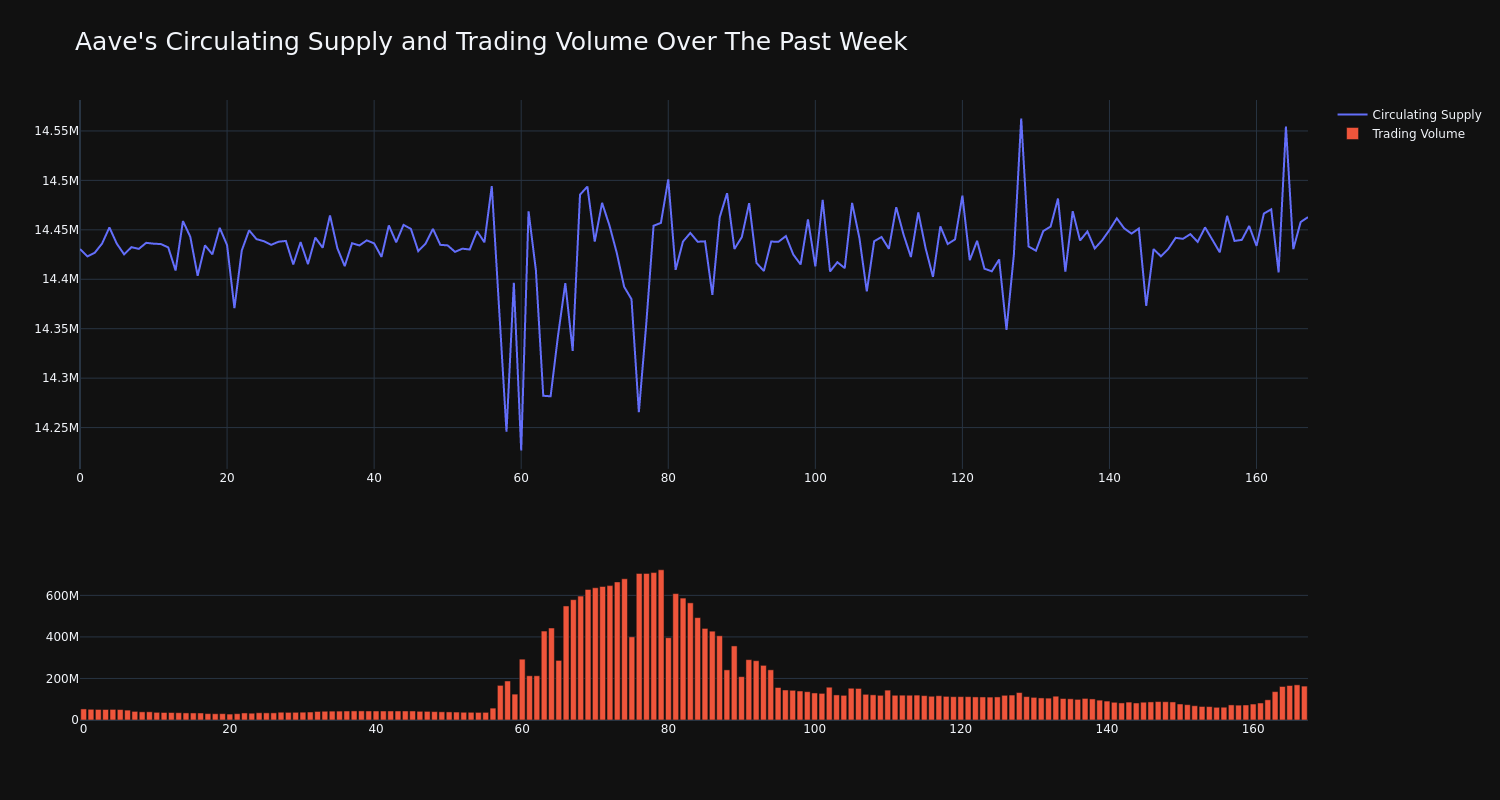The image size is (1500, 800).
Task: Click the 20 tick on supply chart x-axis
Action: [x=227, y=478]
